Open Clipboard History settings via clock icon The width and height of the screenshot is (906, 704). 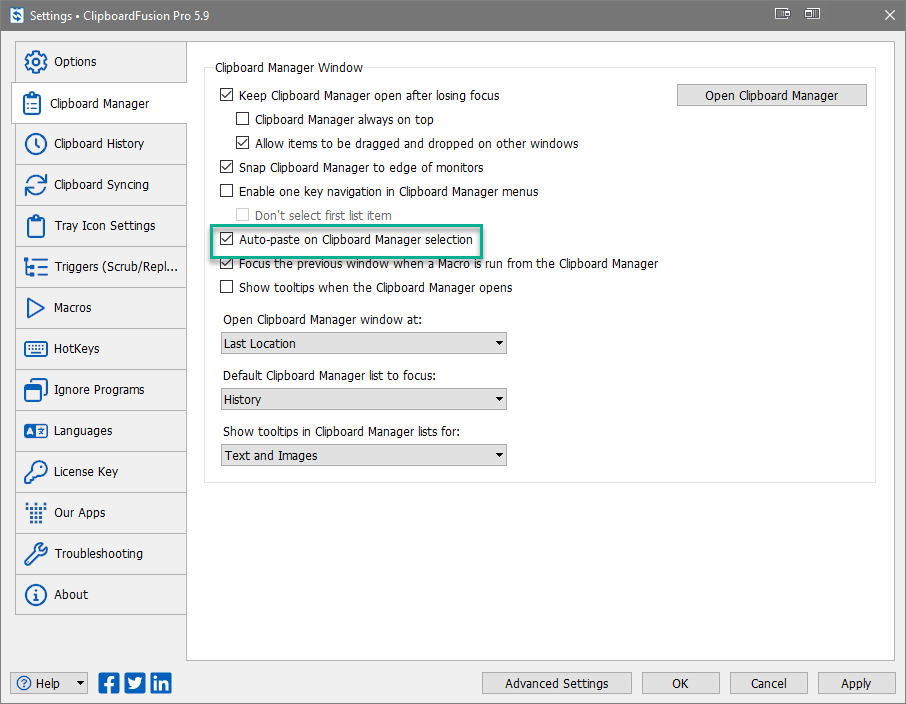[x=97, y=144]
